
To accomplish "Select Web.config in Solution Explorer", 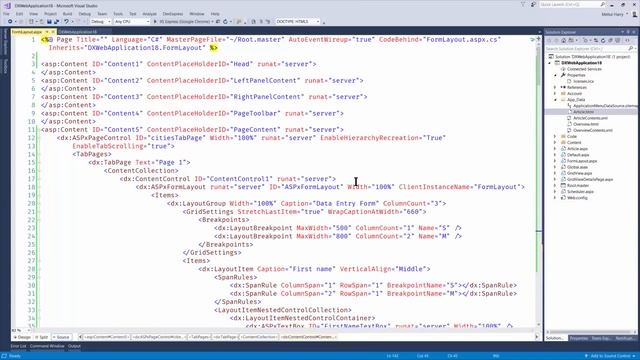I will pyautogui.click(x=577, y=198).
